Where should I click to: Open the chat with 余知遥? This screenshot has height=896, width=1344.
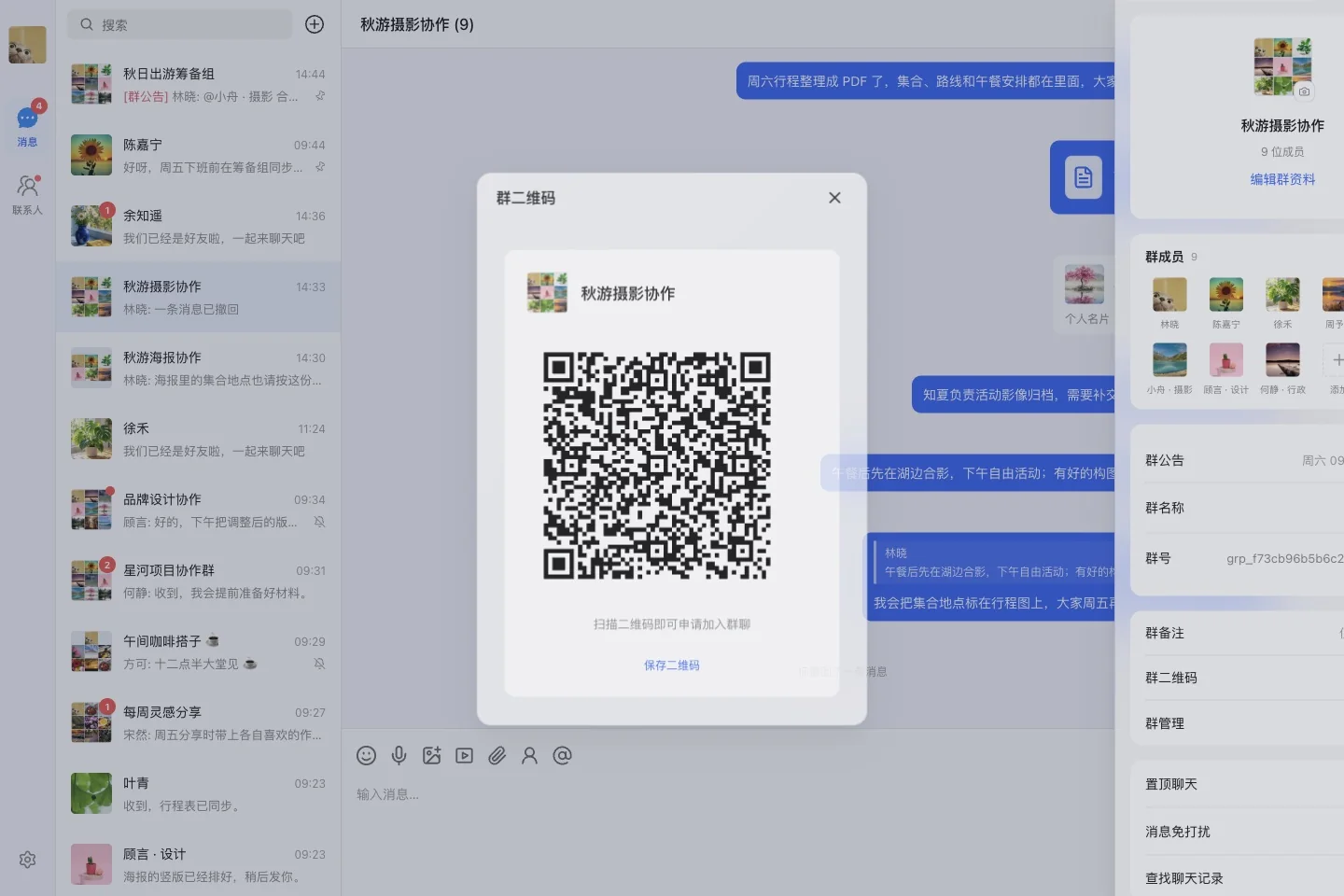(198, 226)
